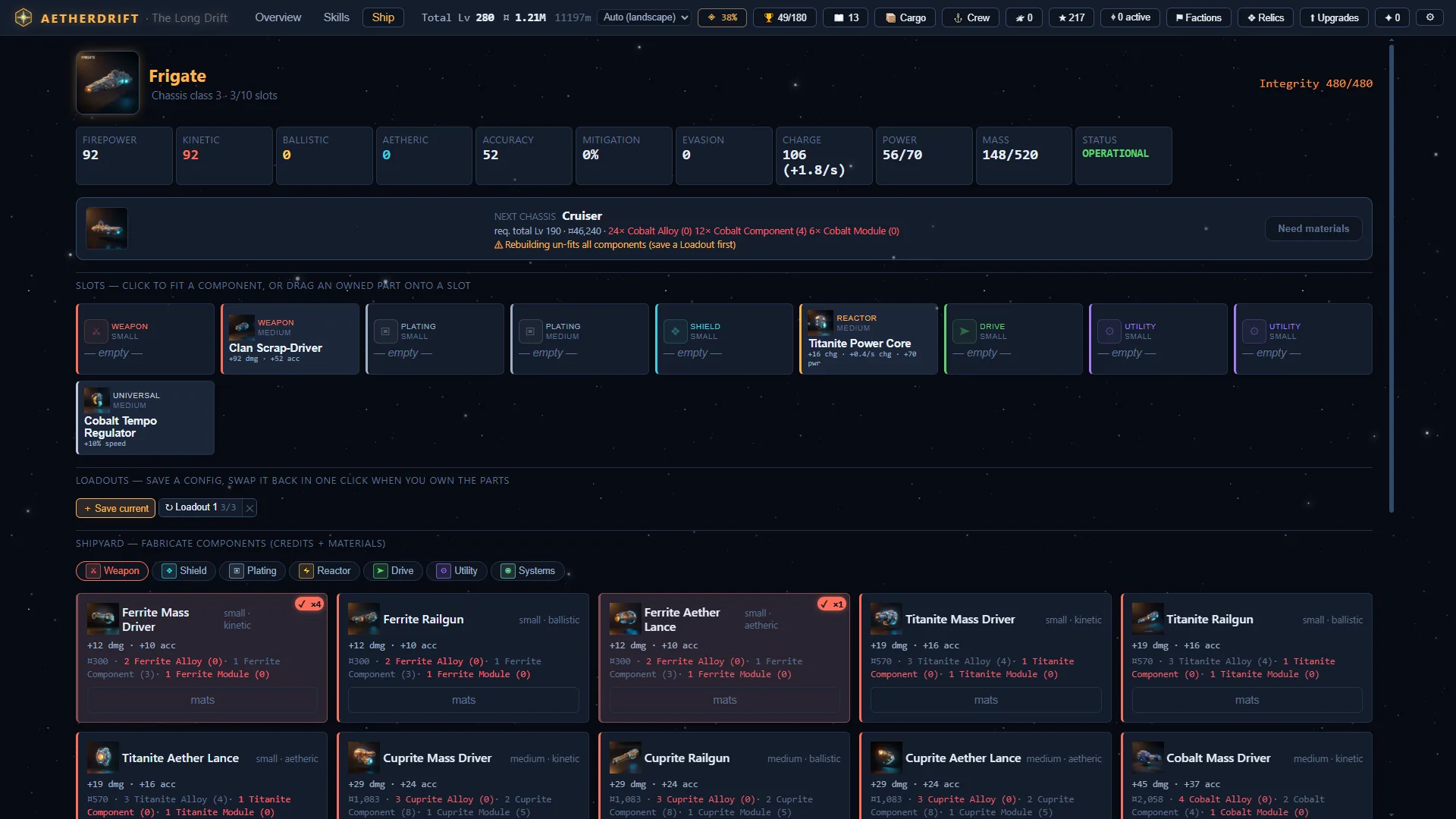Select the empty Shield slot
Screen dimensions: 1456x819
tap(724, 339)
